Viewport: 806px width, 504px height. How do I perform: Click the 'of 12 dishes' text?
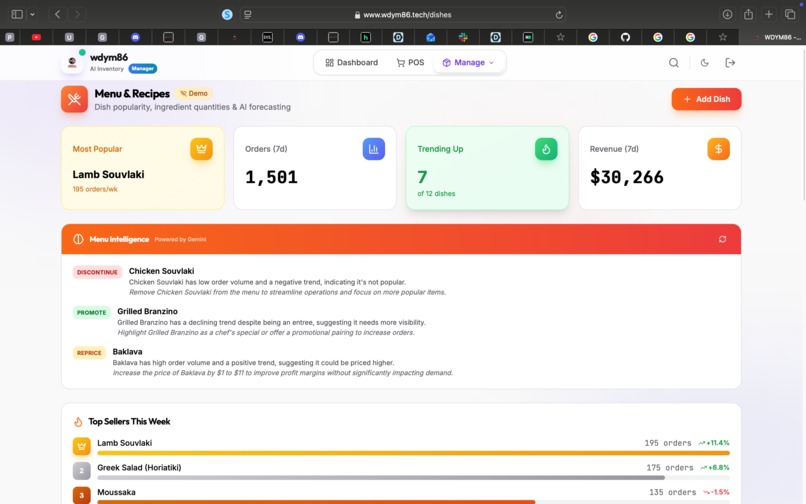436,194
